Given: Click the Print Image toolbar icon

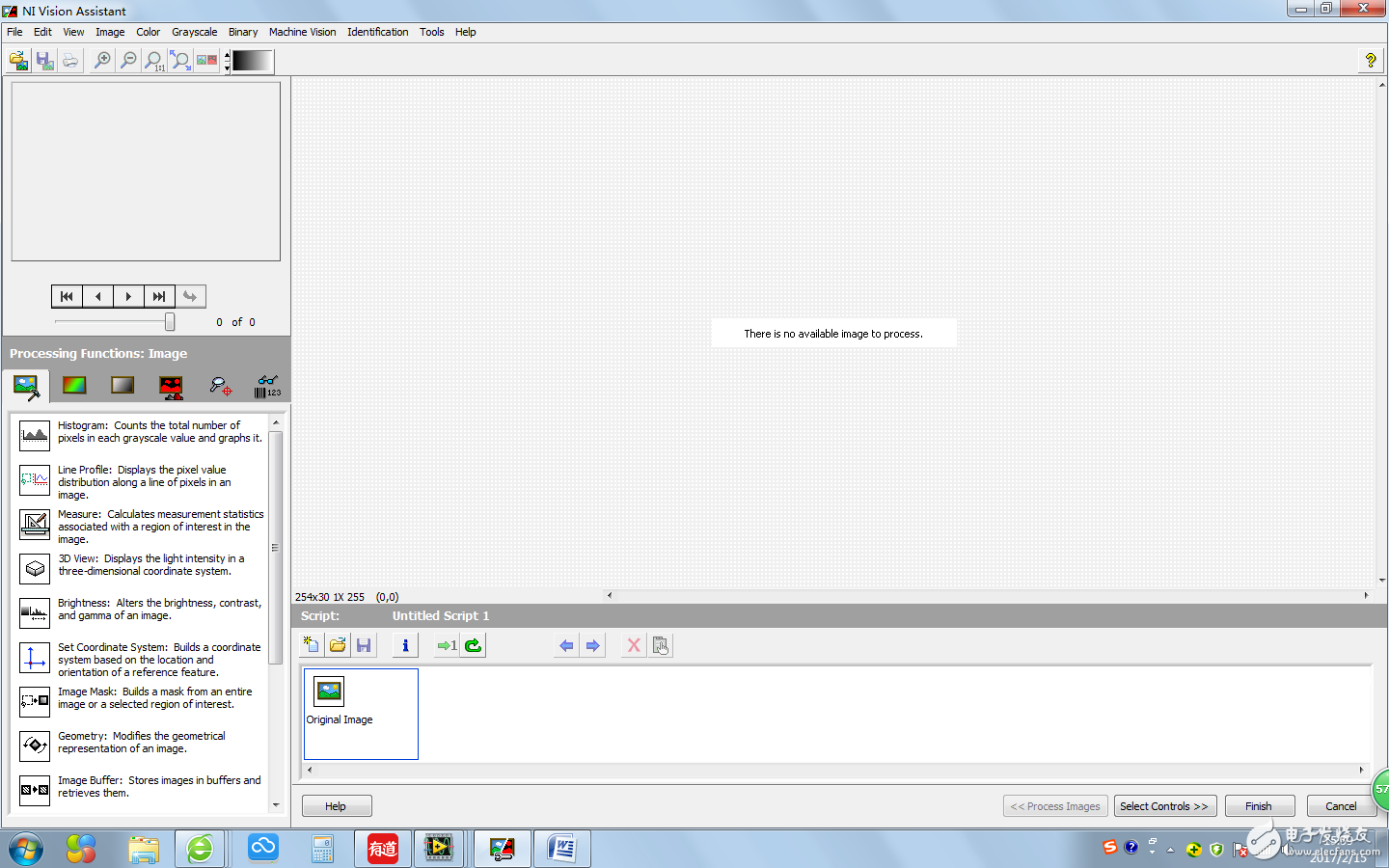Looking at the screenshot, I should click(x=70, y=61).
